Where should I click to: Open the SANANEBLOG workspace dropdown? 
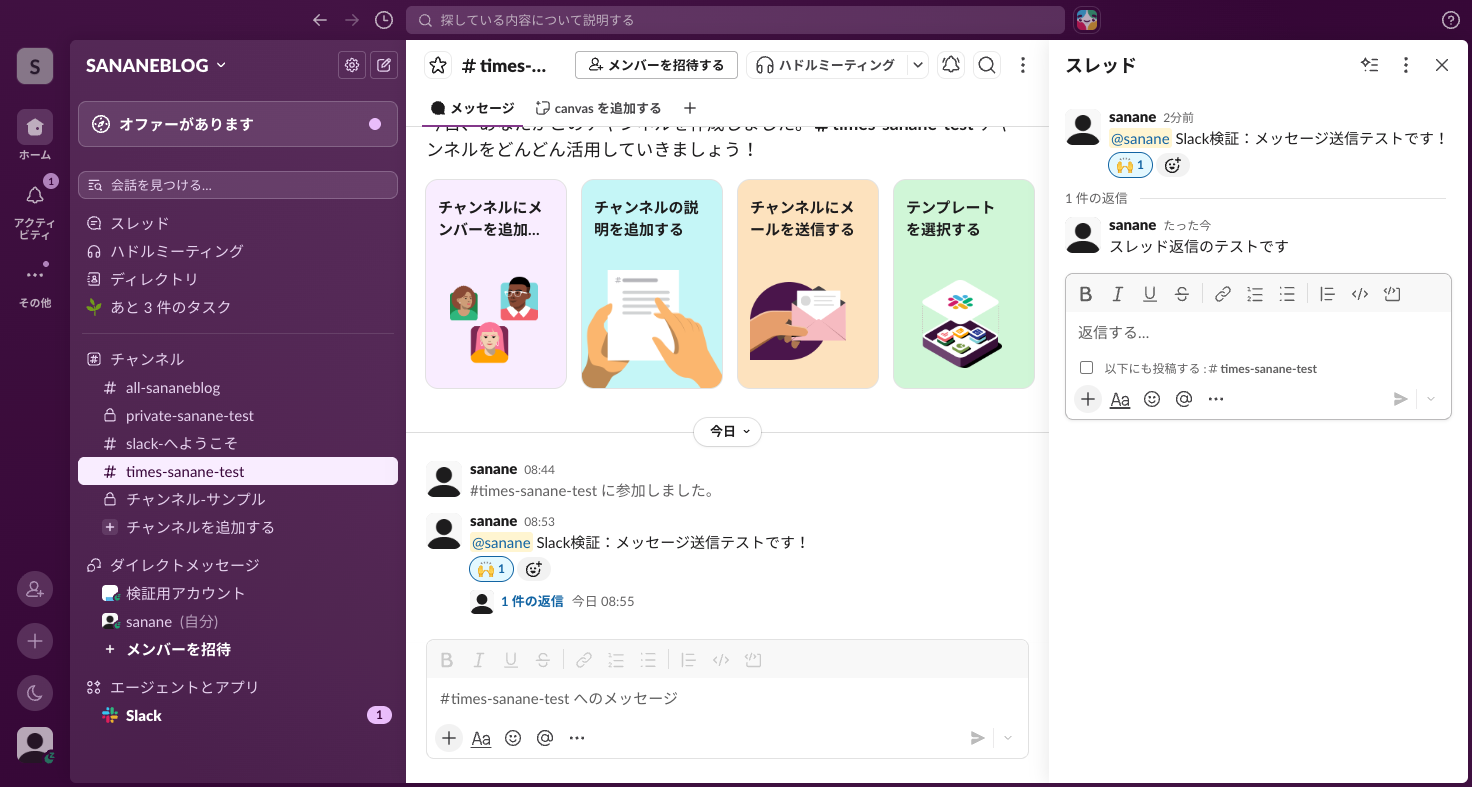coord(156,65)
